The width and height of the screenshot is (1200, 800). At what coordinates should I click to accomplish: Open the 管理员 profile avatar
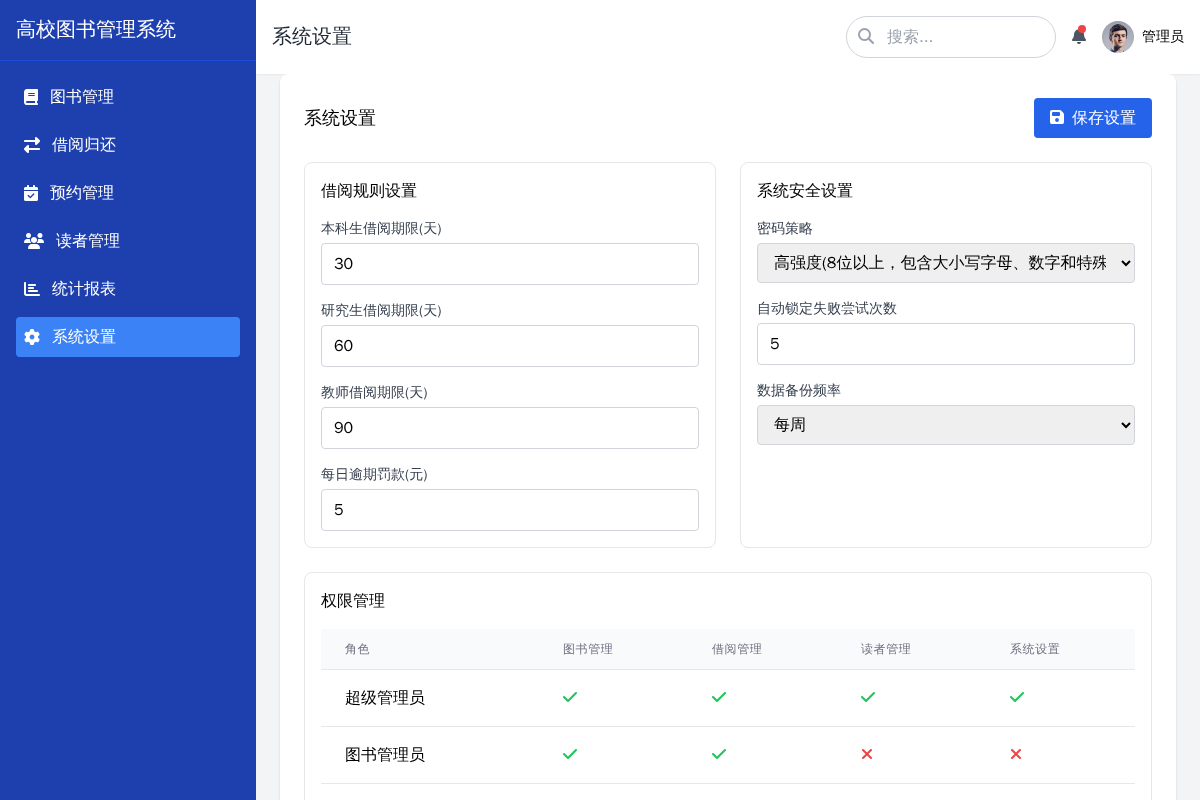click(x=1117, y=37)
